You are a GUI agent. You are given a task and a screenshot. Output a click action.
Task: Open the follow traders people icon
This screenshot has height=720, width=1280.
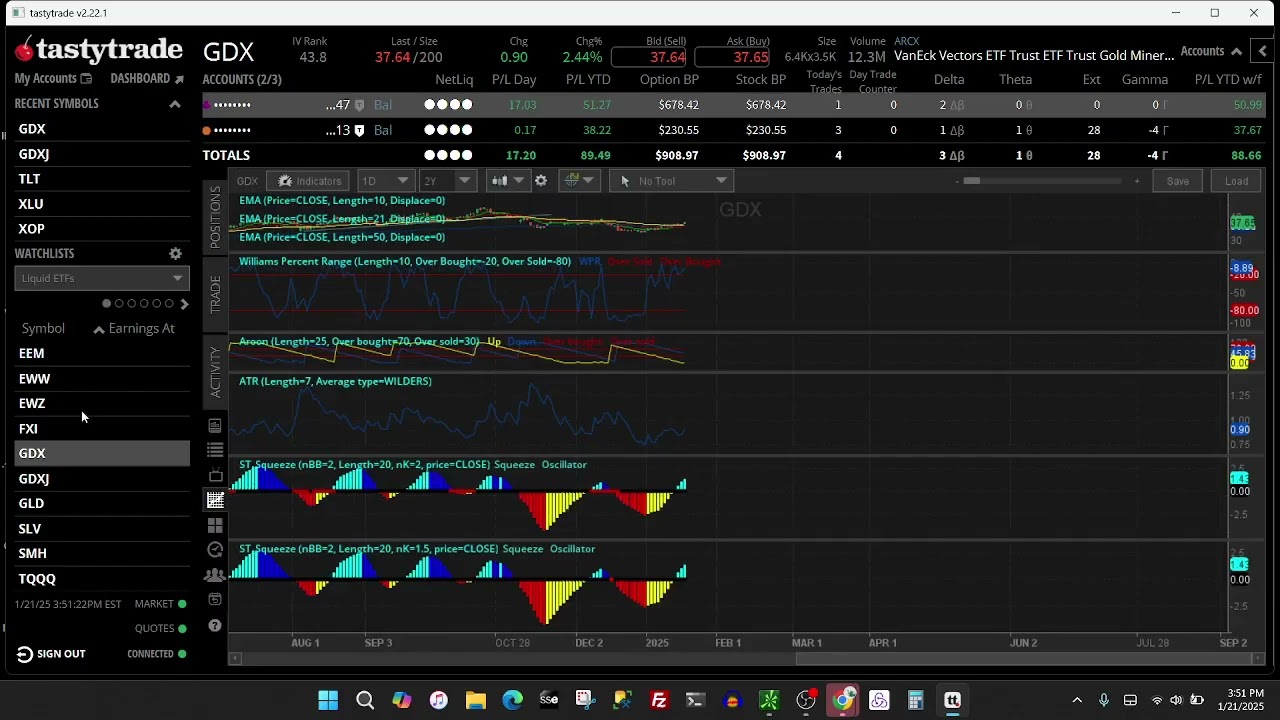click(215, 575)
